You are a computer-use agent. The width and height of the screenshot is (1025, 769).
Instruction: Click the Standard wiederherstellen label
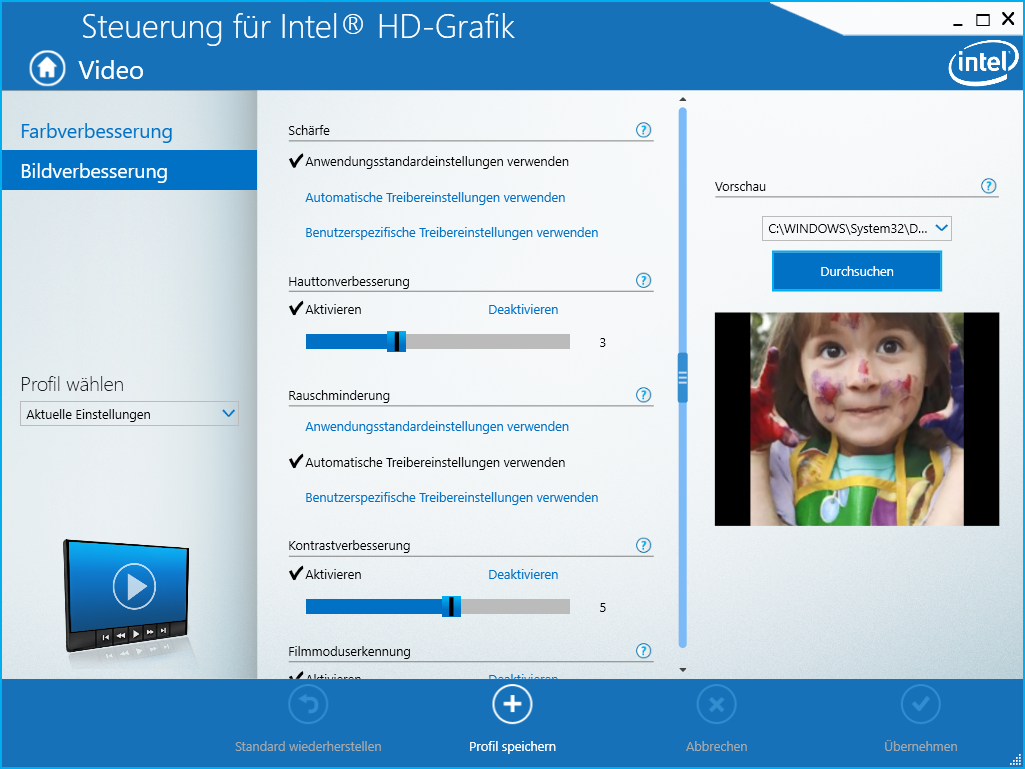pyautogui.click(x=308, y=746)
